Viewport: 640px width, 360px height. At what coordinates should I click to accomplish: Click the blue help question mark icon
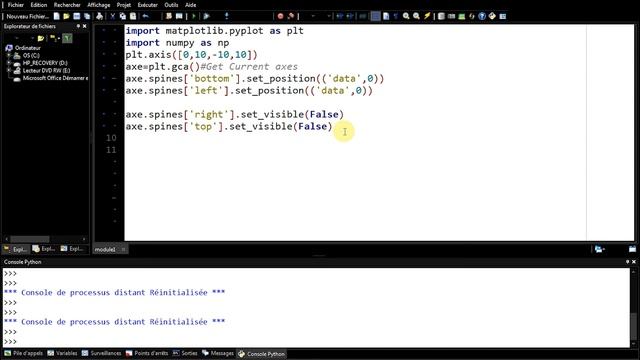(482, 16)
